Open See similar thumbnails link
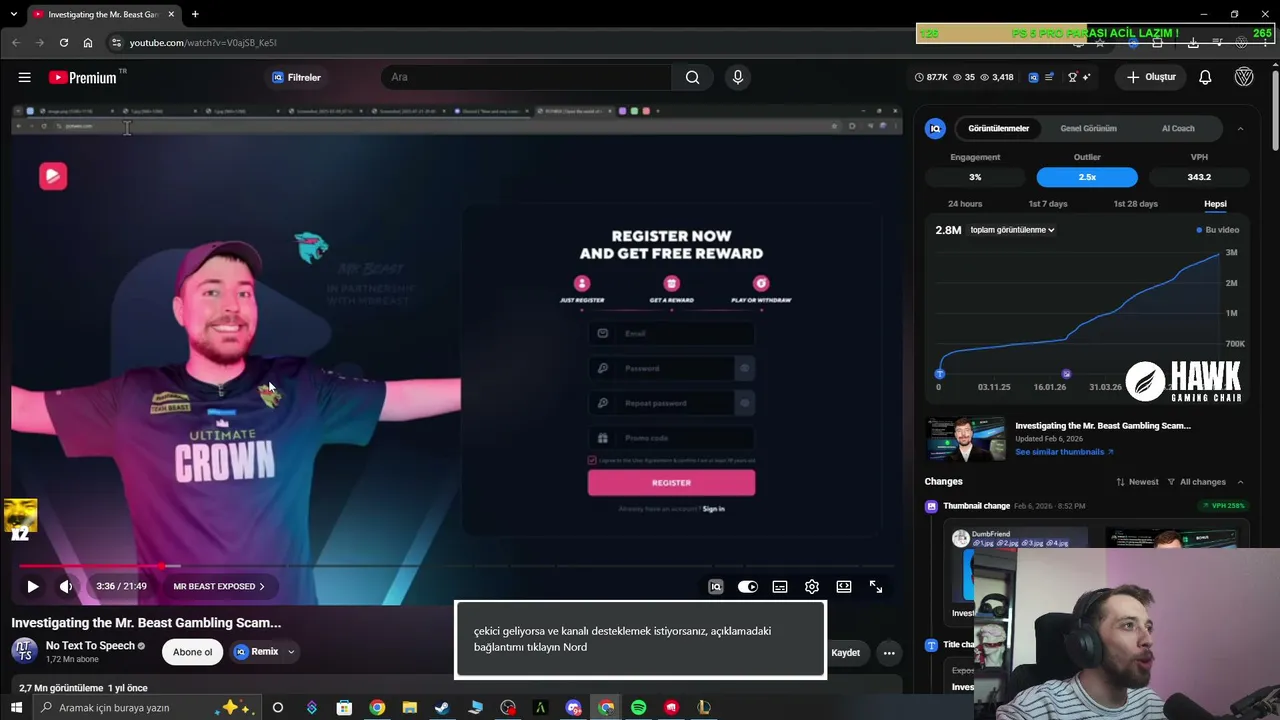This screenshot has width=1280, height=720. 1064,452
